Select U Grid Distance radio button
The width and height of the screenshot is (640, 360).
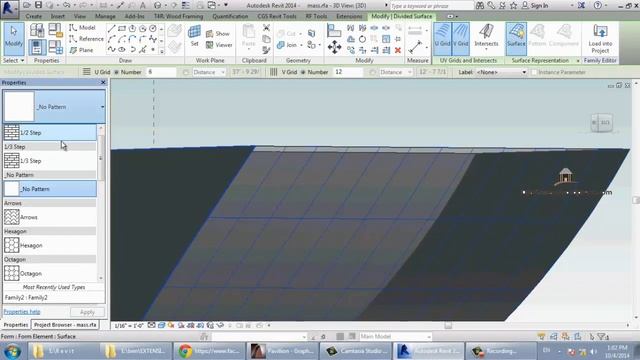[186, 72]
